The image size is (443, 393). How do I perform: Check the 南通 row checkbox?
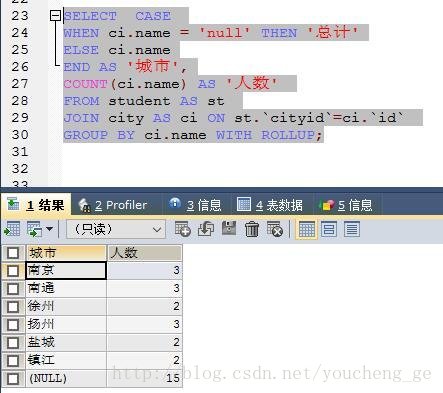tap(13, 288)
